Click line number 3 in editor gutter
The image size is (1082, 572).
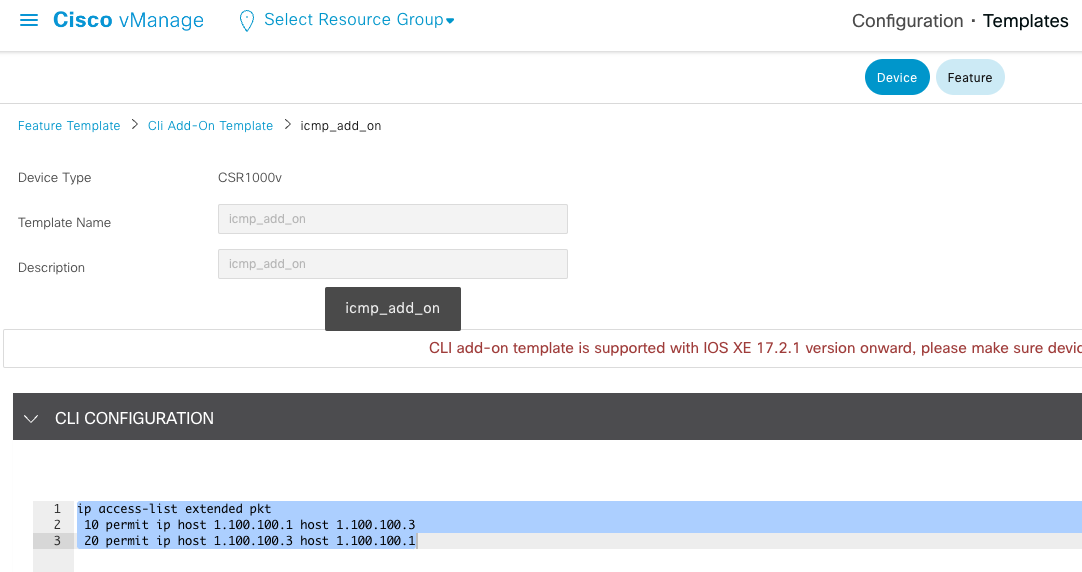click(x=57, y=541)
